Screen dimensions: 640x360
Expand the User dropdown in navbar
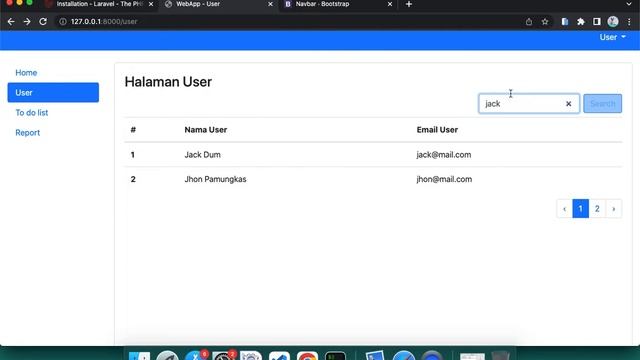[x=612, y=37]
